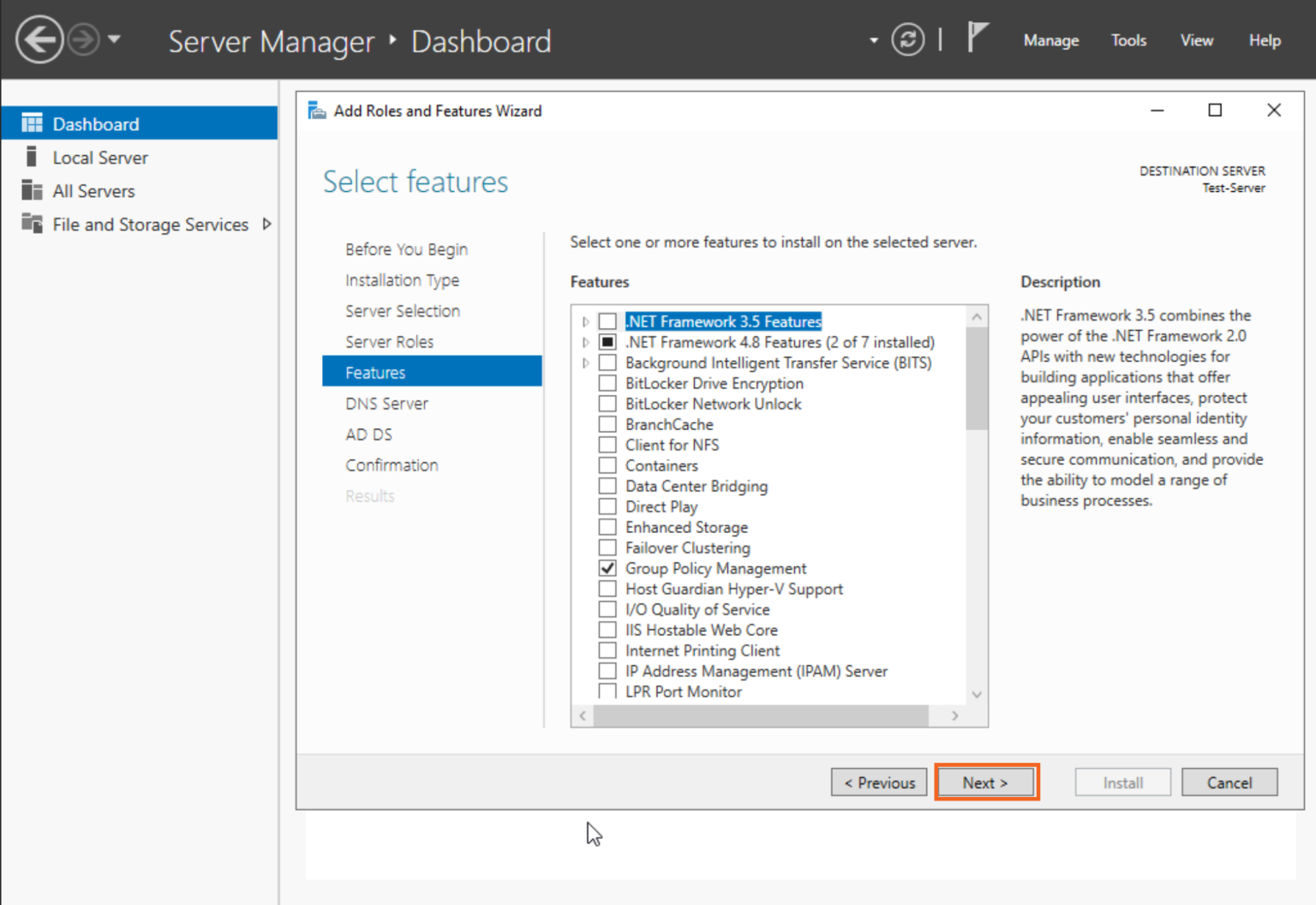1316x905 pixels.
Task: Expand the Background Intelligent Transfer Service node
Action: [x=585, y=363]
